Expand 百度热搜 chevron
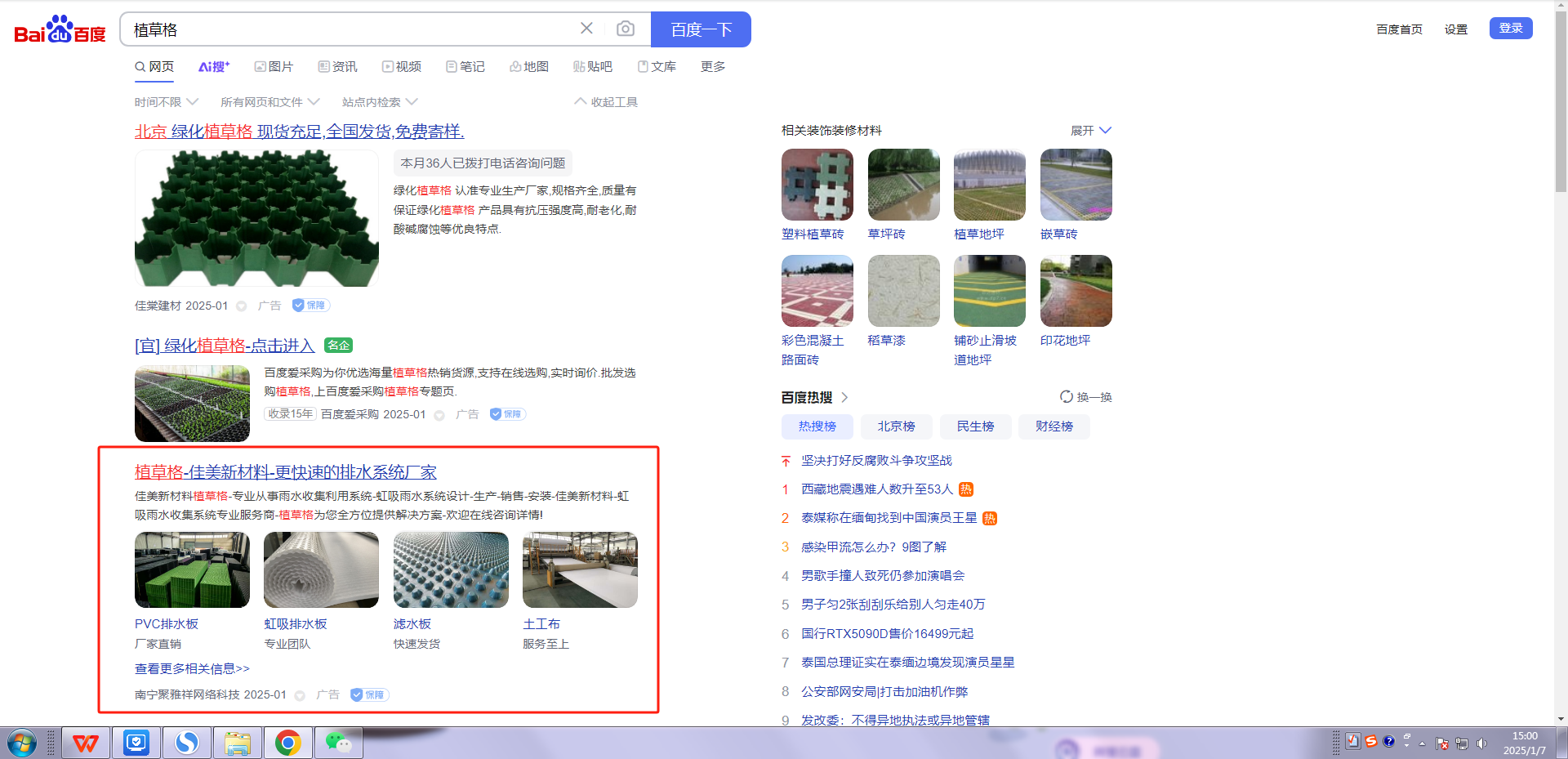The height and width of the screenshot is (759, 1568). tap(844, 397)
